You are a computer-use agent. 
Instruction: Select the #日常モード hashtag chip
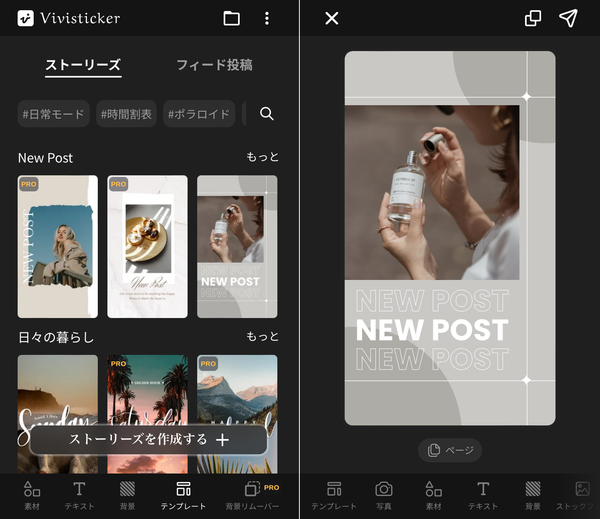tap(53, 114)
